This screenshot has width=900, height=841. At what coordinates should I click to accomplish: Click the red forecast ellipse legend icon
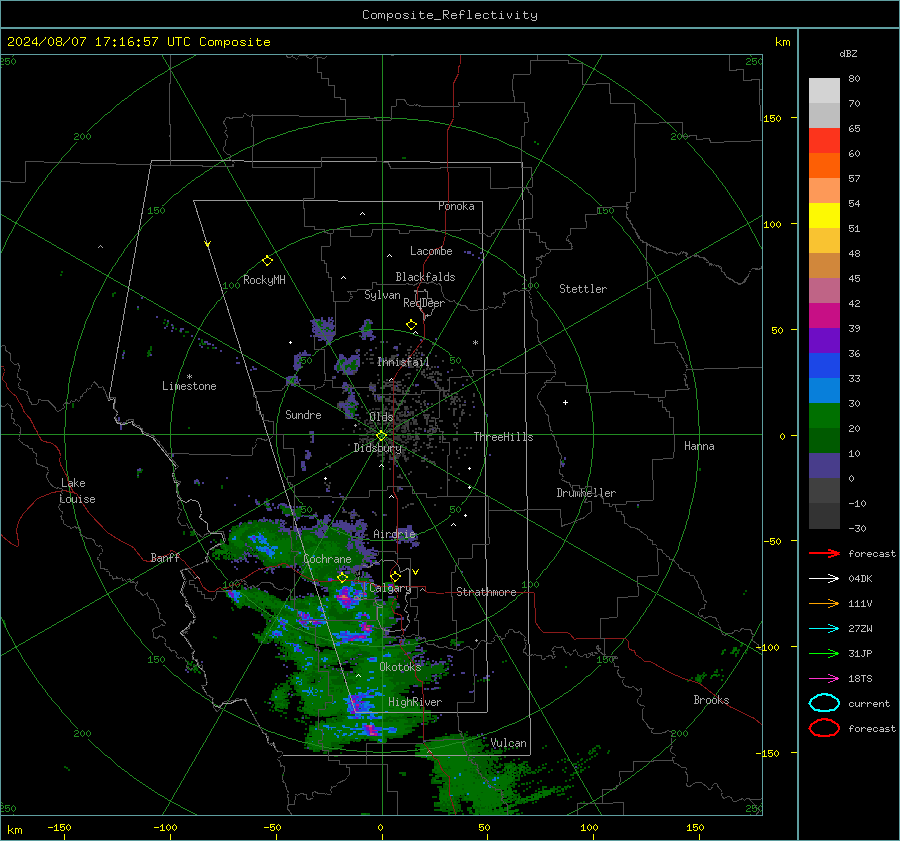point(824,728)
